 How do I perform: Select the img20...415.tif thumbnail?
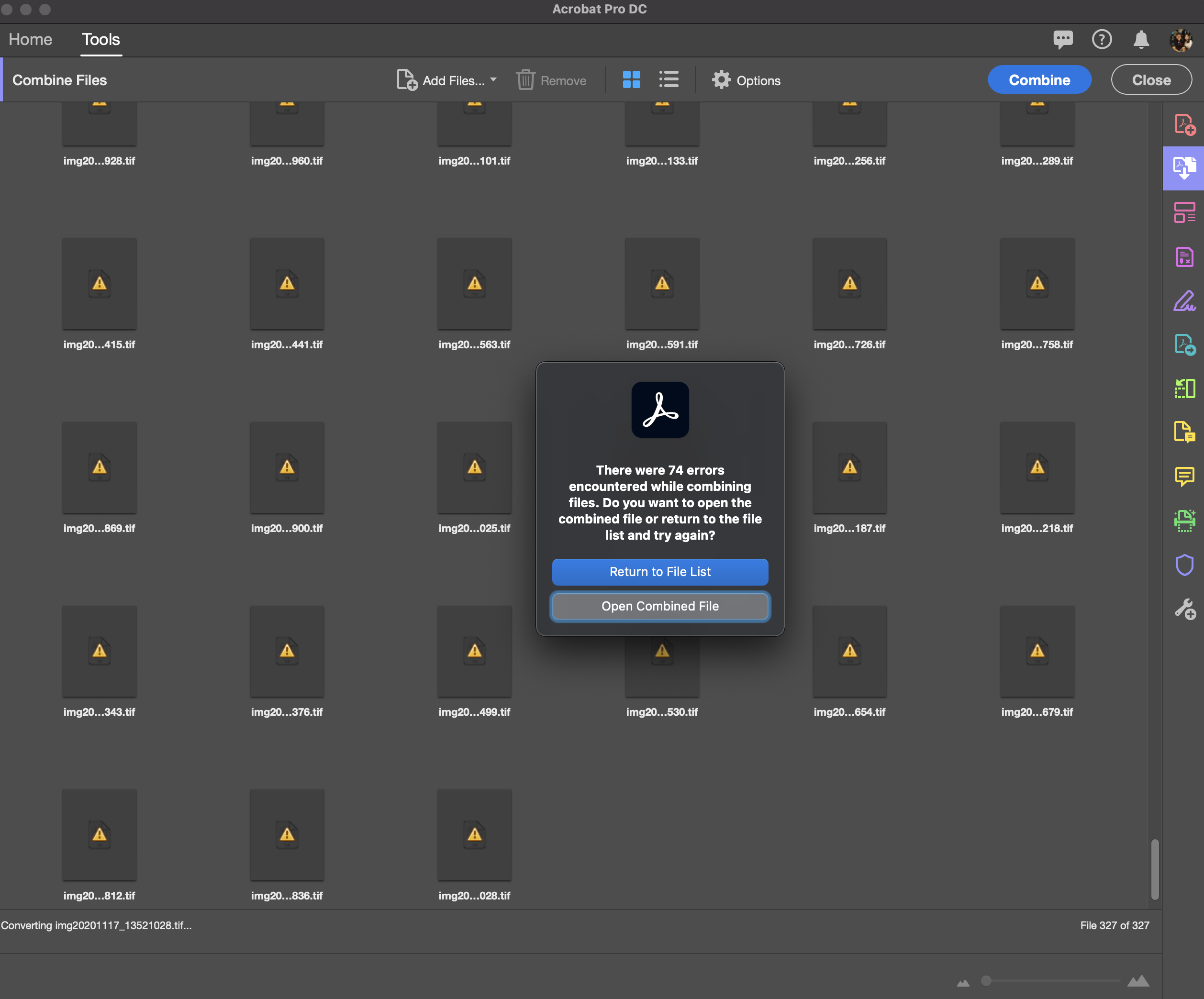pos(99,284)
